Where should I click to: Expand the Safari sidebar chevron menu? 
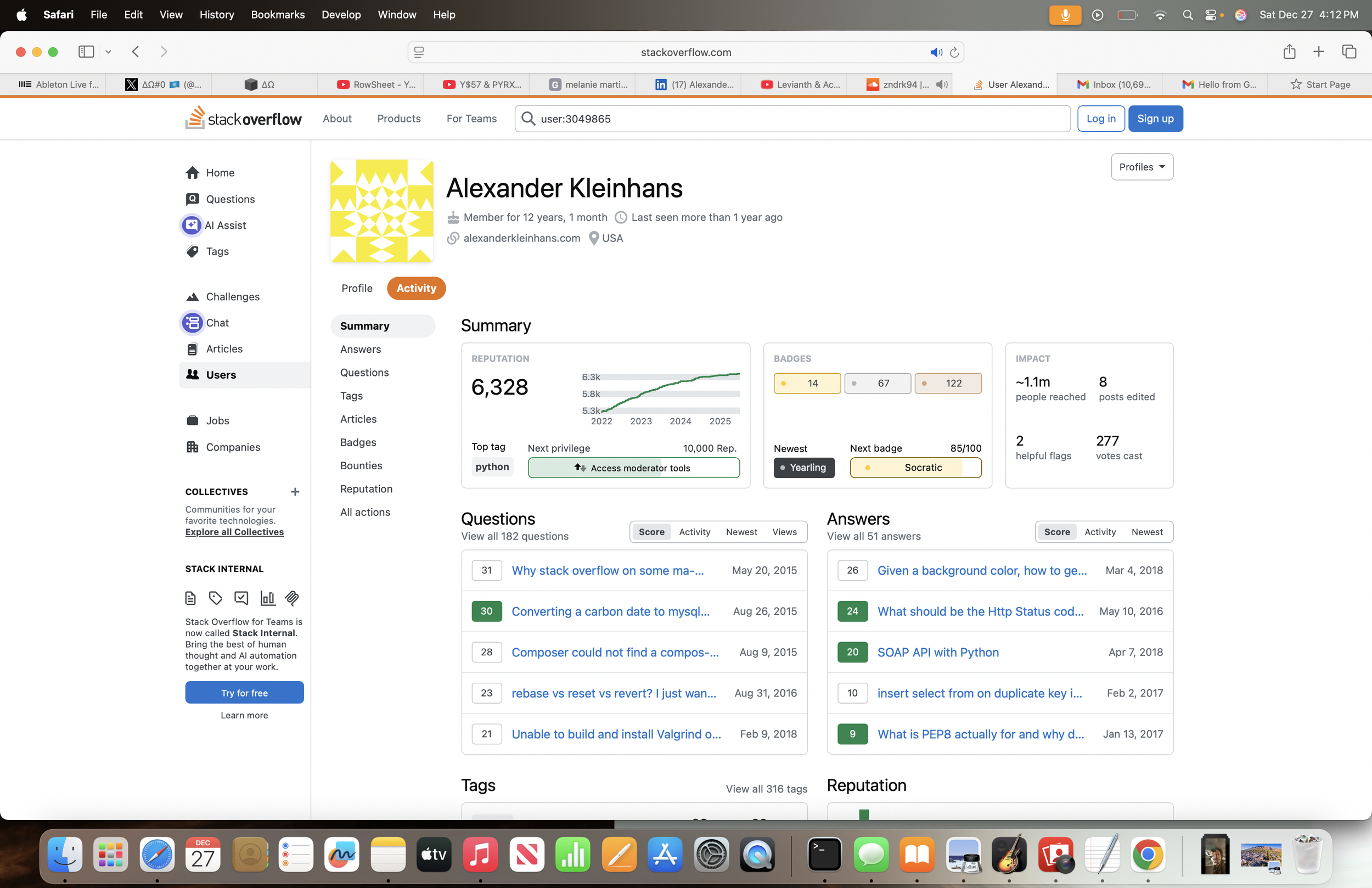click(108, 52)
